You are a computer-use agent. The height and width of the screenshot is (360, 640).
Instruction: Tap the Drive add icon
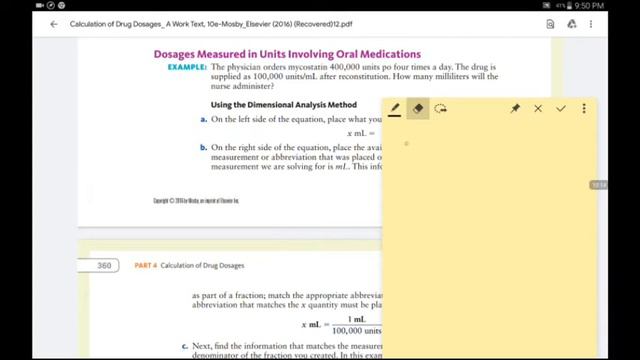point(572,24)
